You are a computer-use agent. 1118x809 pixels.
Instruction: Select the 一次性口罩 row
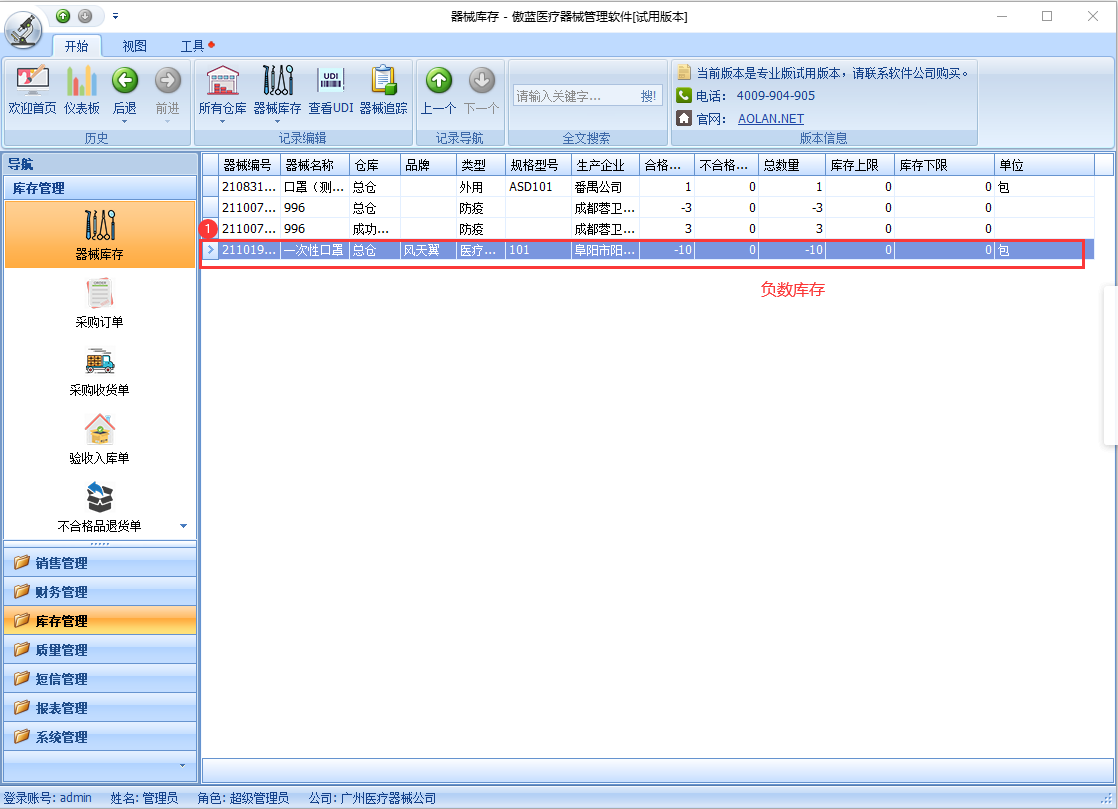point(648,250)
